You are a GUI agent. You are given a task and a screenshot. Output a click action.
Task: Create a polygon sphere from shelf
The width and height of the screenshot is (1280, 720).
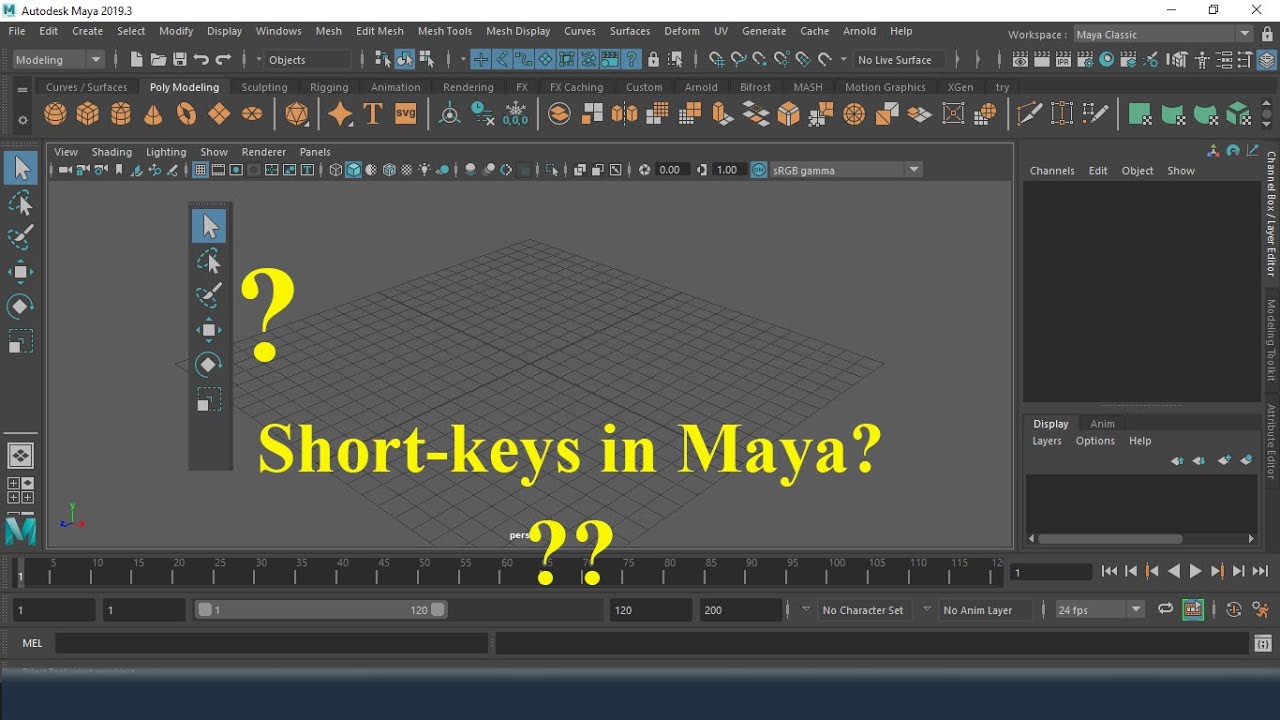[55, 114]
